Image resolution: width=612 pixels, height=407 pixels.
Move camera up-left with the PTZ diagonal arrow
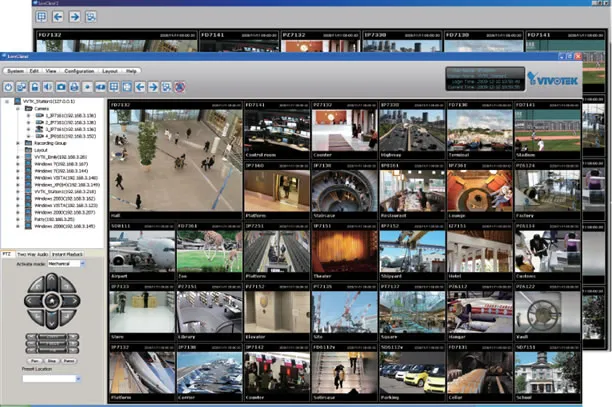pos(36,285)
